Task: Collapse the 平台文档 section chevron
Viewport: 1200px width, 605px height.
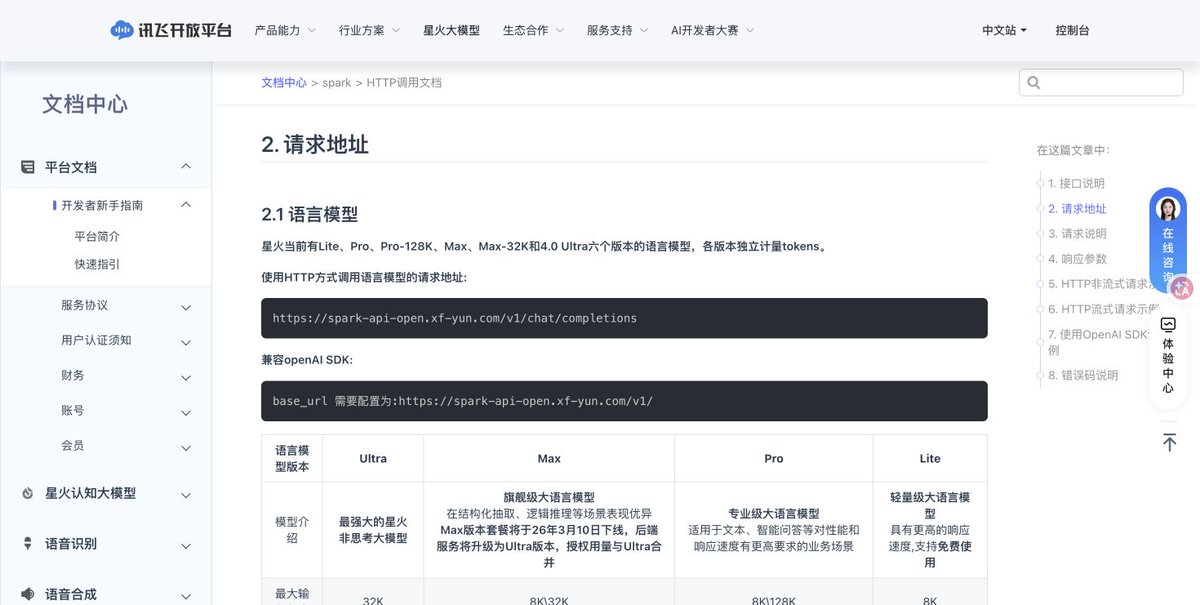Action: [x=186, y=167]
